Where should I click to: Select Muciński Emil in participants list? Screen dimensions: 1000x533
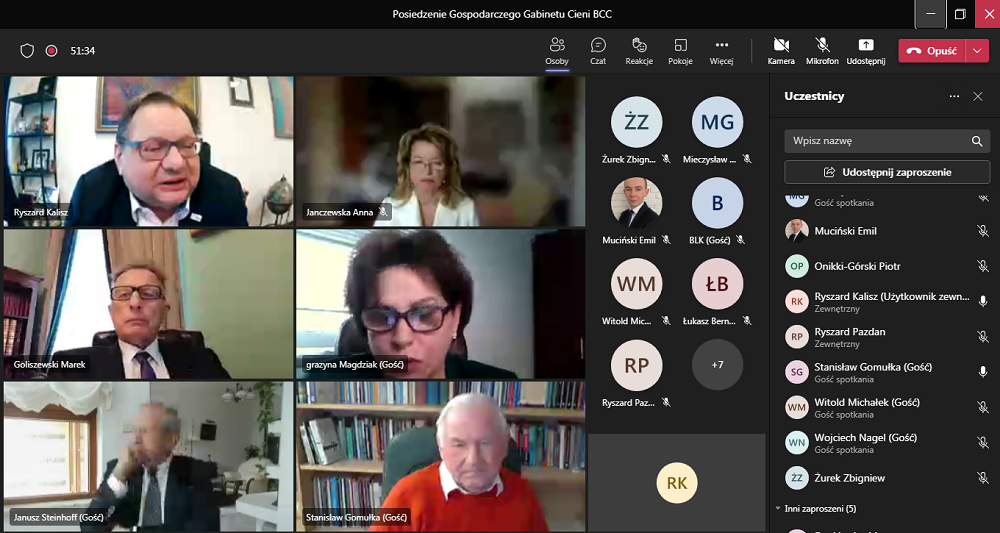(887, 231)
